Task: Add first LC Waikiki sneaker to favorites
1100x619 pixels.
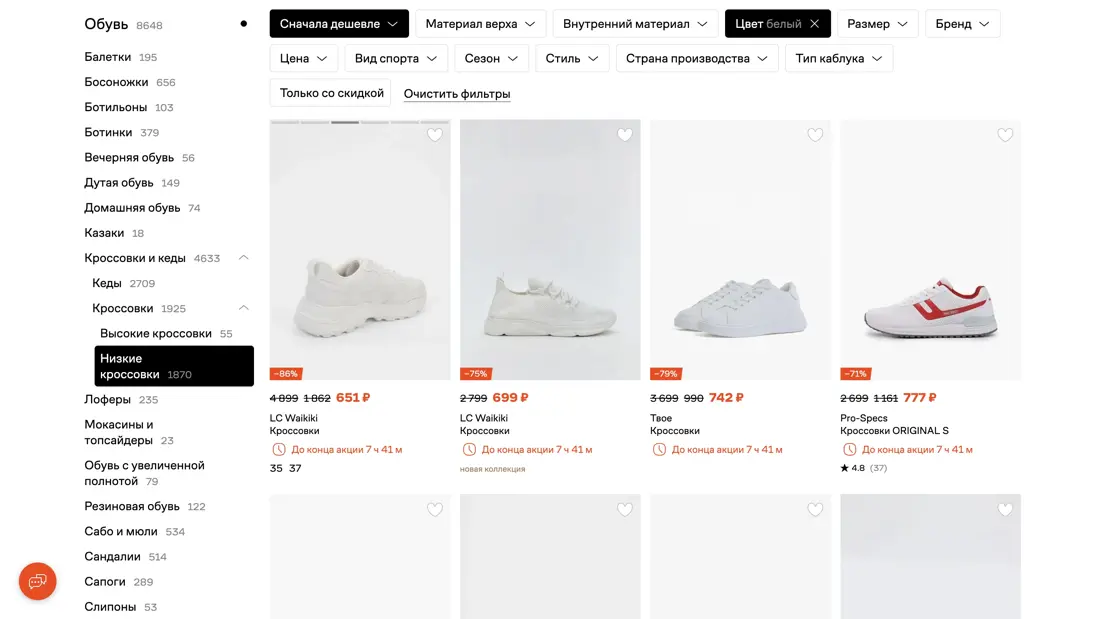Action: (x=435, y=135)
